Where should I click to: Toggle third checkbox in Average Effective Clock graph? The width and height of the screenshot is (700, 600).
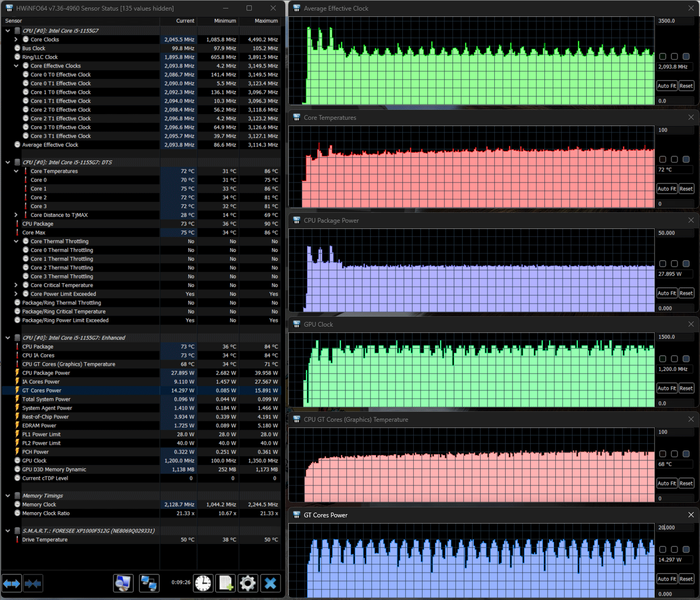[x=686, y=56]
